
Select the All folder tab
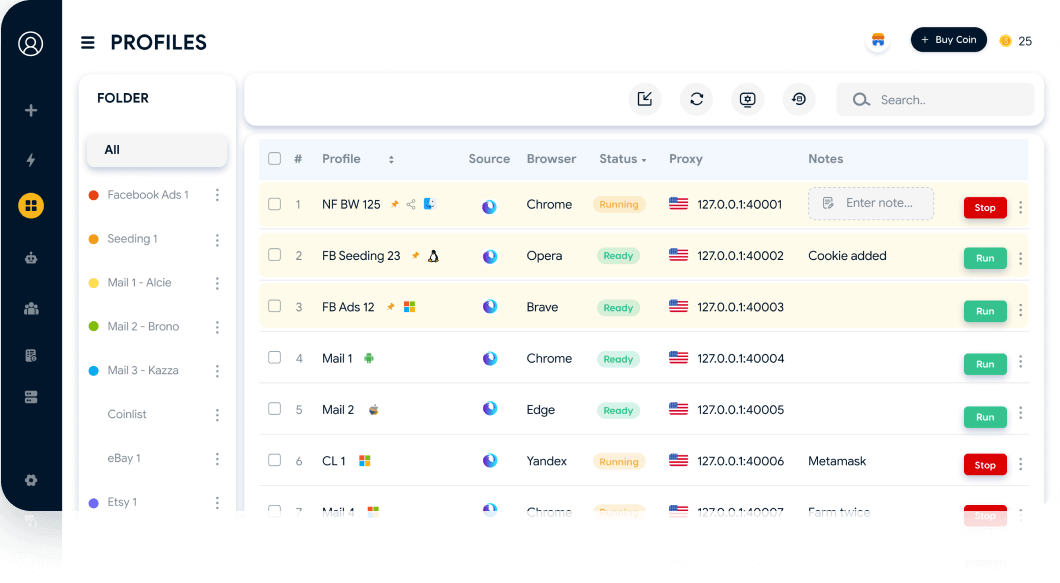(157, 150)
